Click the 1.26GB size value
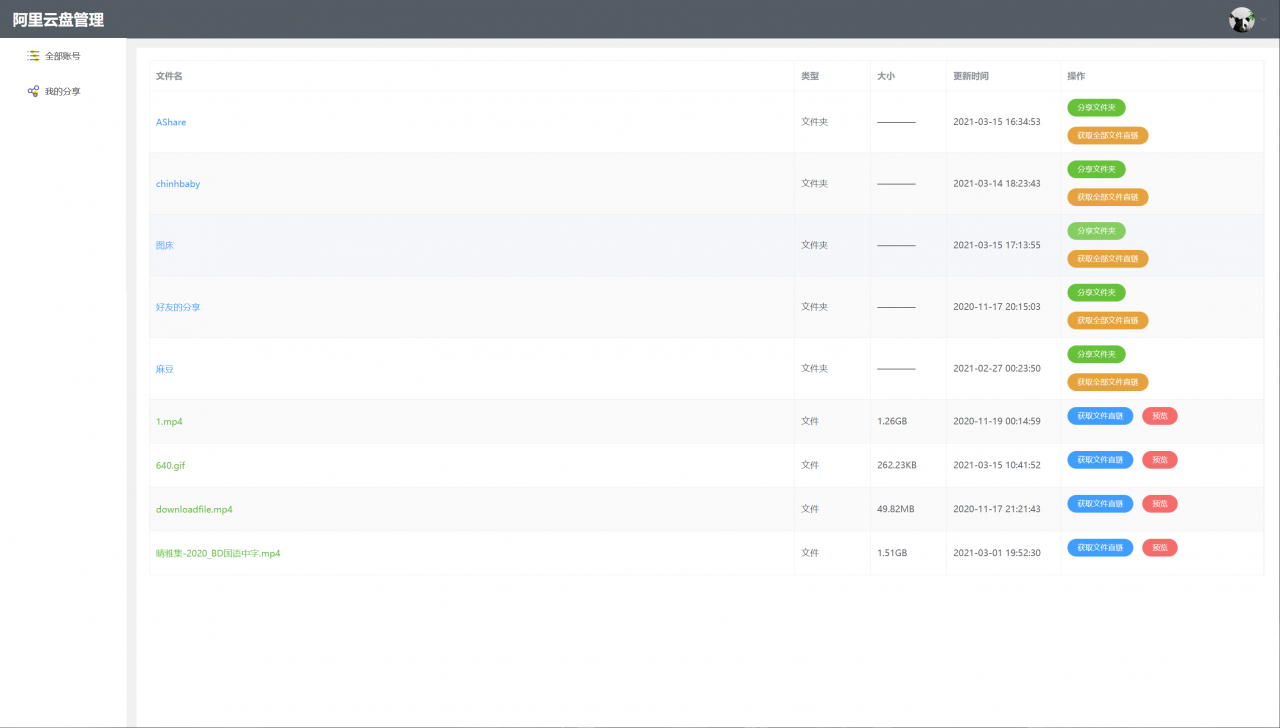Image resolution: width=1280 pixels, height=728 pixels. pos(892,422)
